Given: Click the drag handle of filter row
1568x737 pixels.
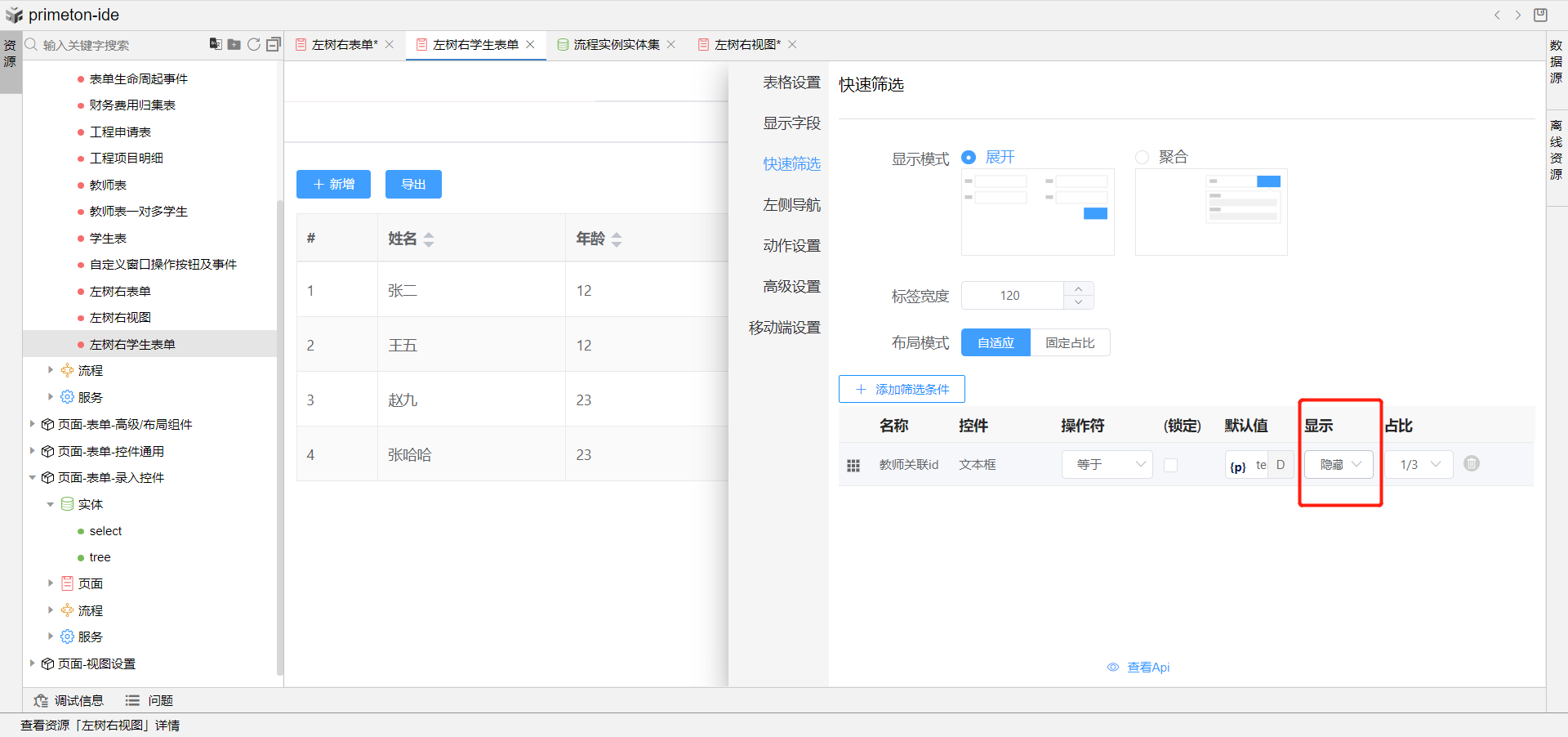Looking at the screenshot, I should pos(853,465).
